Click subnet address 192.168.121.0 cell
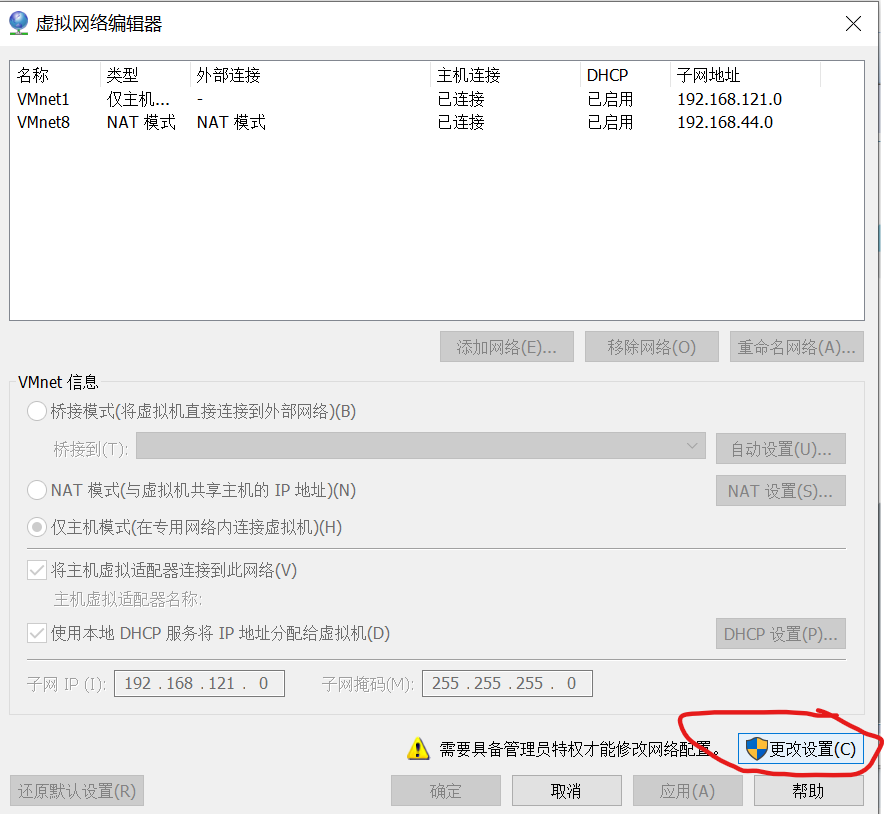This screenshot has width=888, height=814. coord(729,99)
